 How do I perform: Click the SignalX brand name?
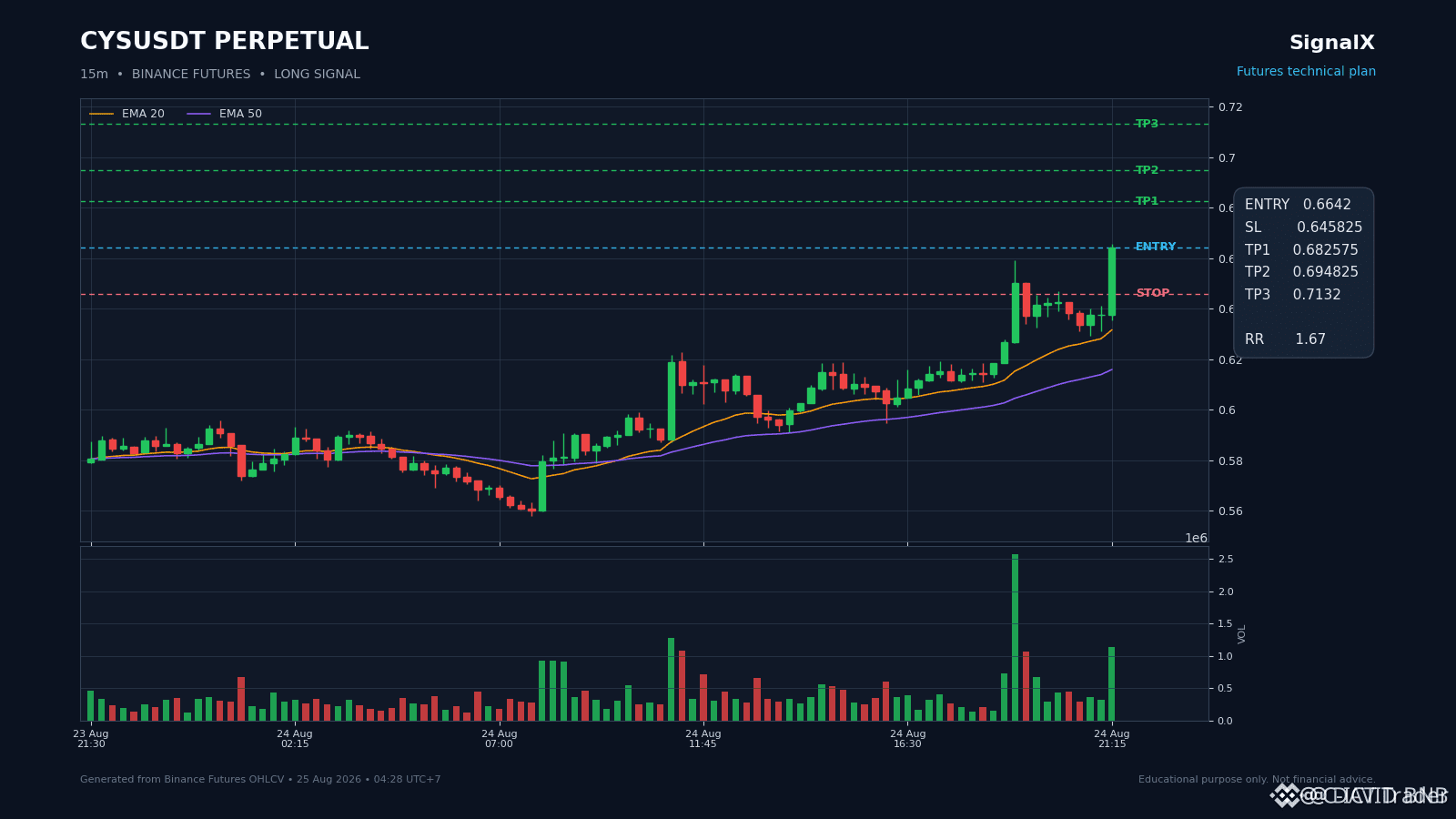tap(1331, 43)
